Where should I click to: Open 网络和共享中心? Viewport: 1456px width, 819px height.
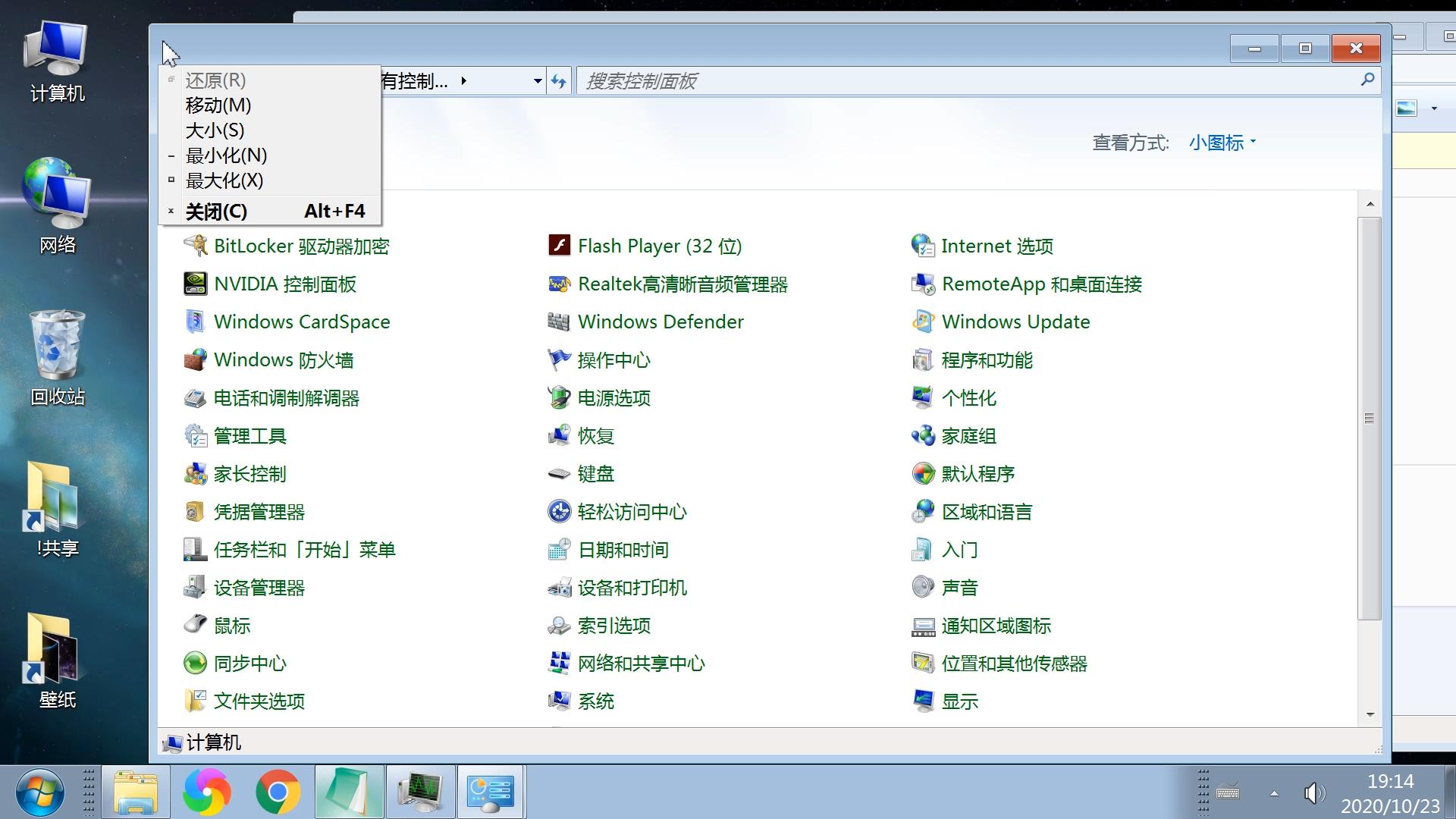(x=642, y=663)
